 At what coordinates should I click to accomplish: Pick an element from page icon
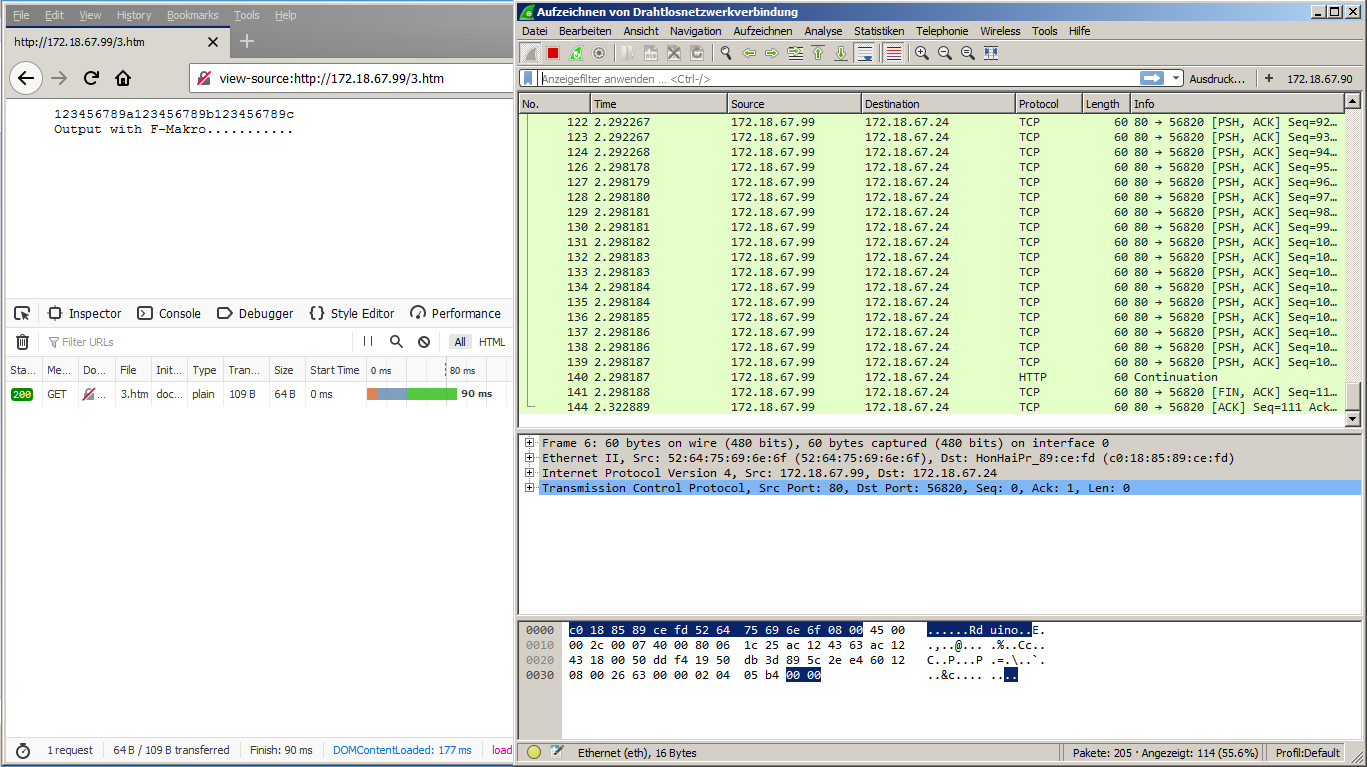(x=22, y=313)
